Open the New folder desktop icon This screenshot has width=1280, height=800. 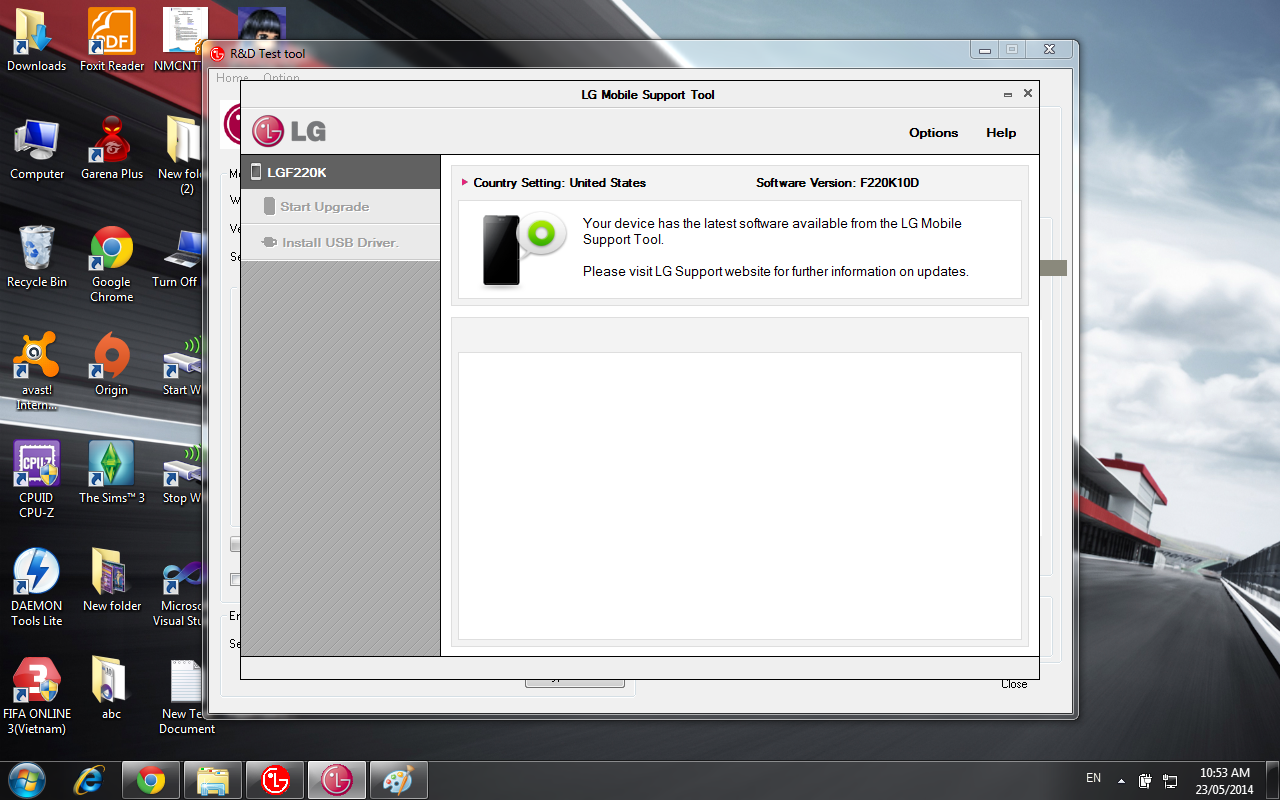112,580
